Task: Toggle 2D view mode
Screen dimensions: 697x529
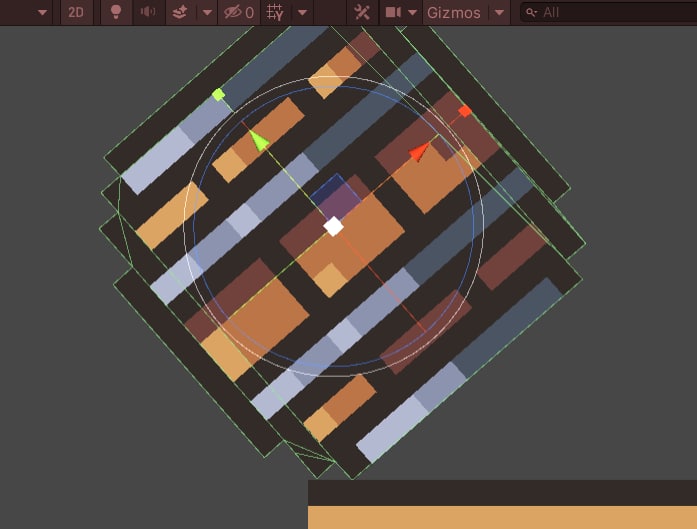Action: tap(76, 12)
